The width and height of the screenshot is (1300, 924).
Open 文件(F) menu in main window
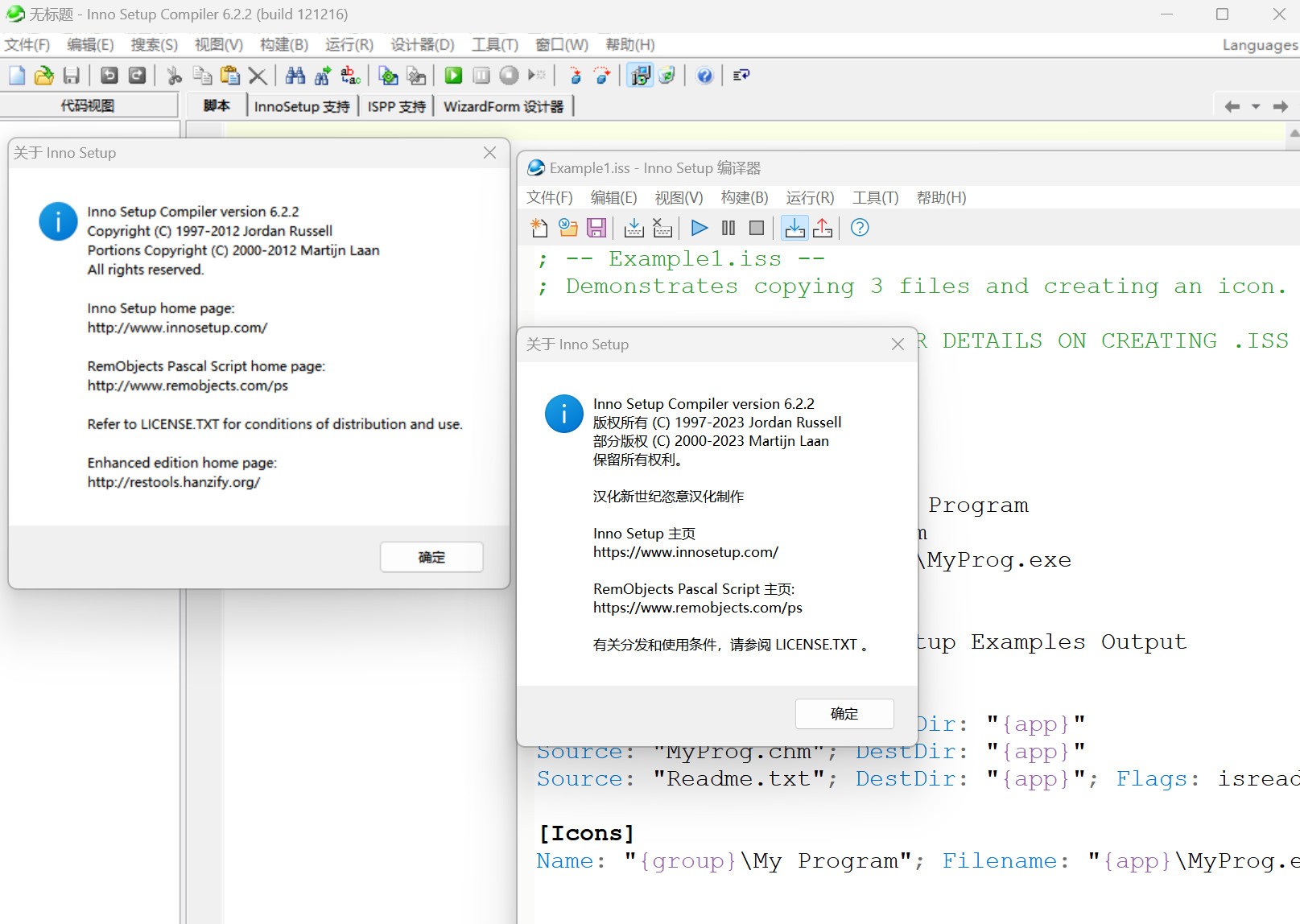[x=27, y=45]
